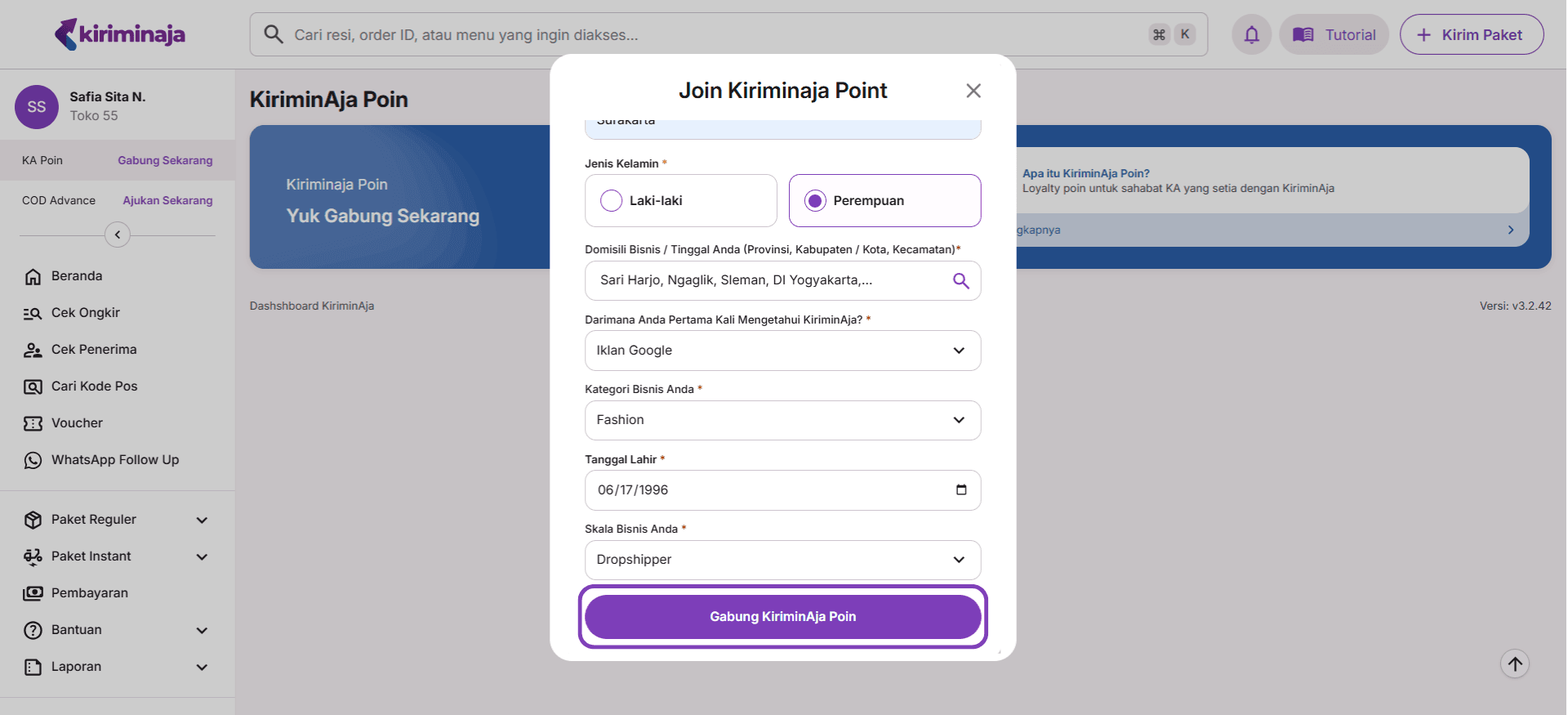Open the calendar picker for Tanggal Lahir
This screenshot has width=1568, height=715.
click(960, 490)
